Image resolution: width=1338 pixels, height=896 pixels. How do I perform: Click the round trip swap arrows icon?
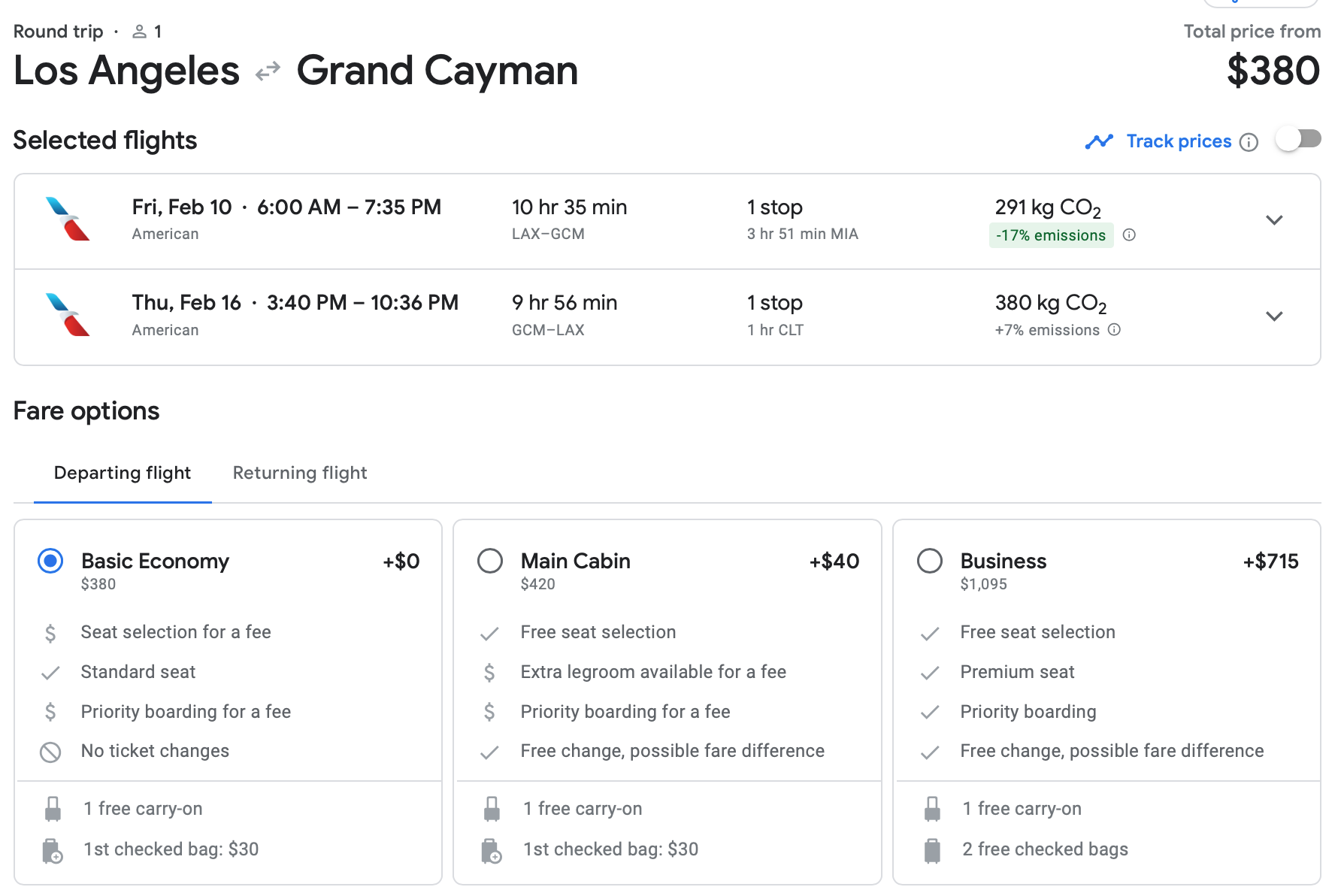[x=268, y=71]
